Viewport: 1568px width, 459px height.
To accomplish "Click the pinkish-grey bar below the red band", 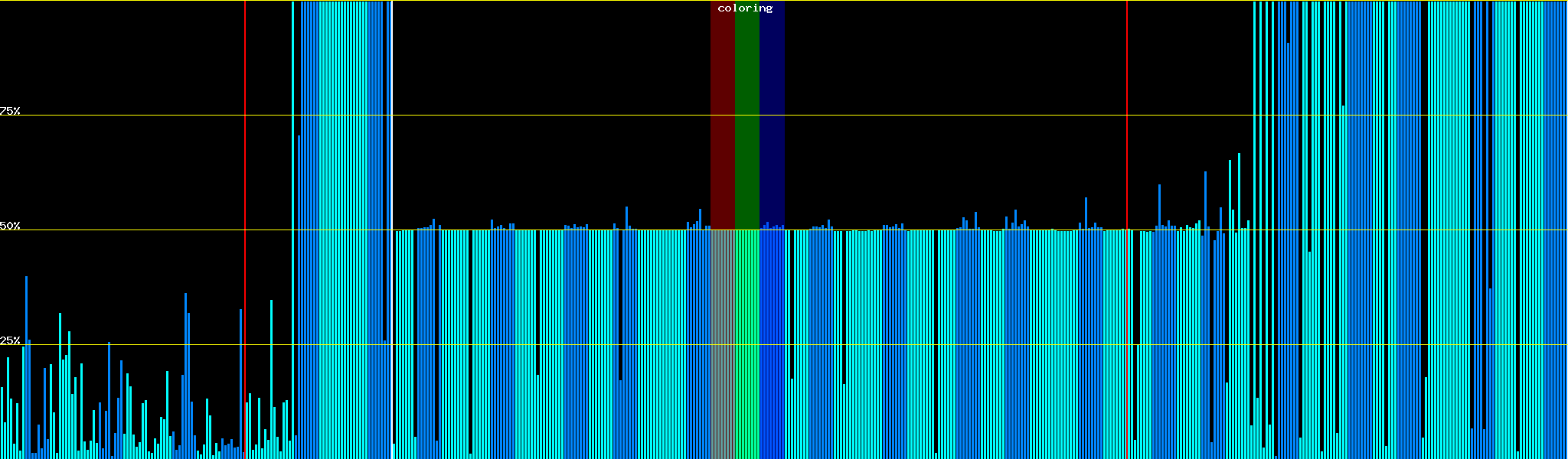I will coord(722,344).
